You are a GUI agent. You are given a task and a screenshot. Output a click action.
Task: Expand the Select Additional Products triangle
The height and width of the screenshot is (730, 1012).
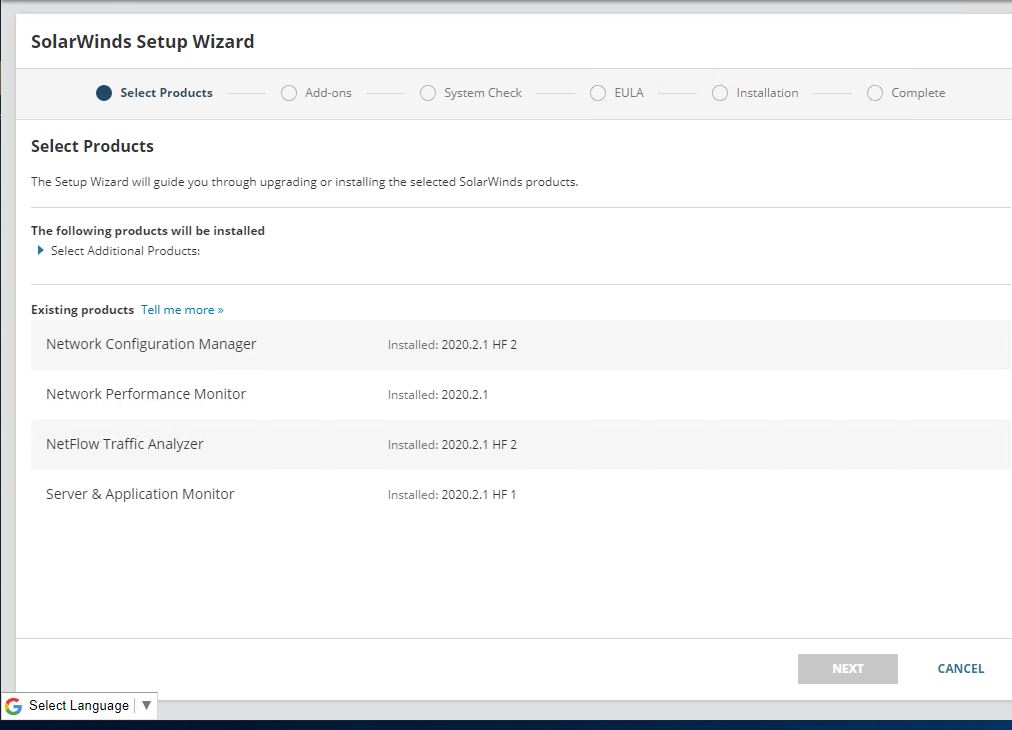41,250
